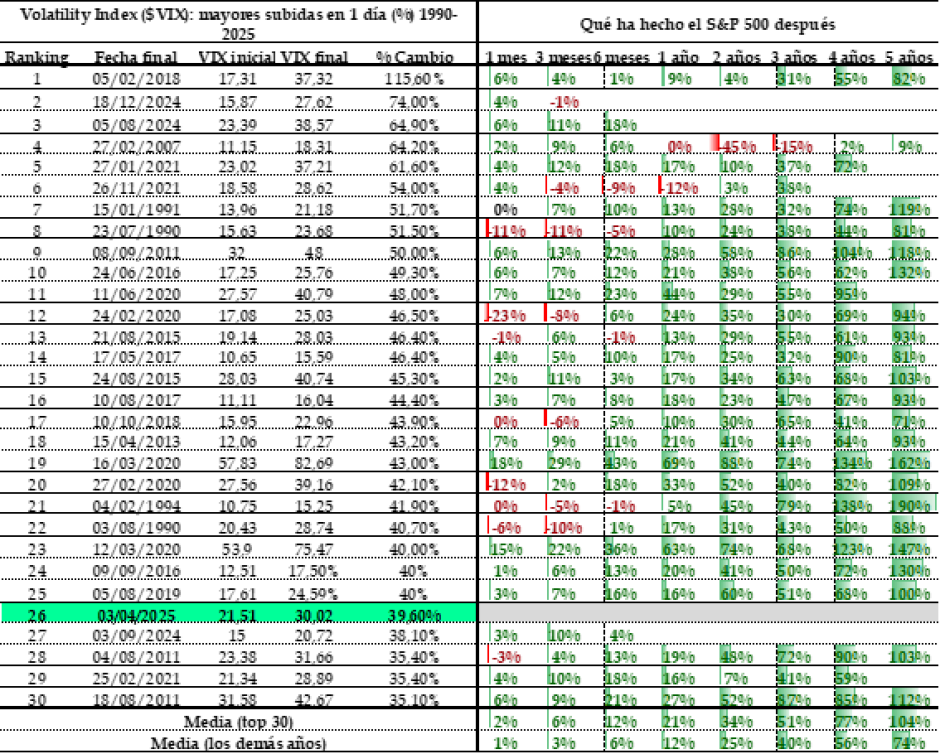This screenshot has height=754, width=940.
Task: Select the '2 años' column header
Action: click(736, 58)
